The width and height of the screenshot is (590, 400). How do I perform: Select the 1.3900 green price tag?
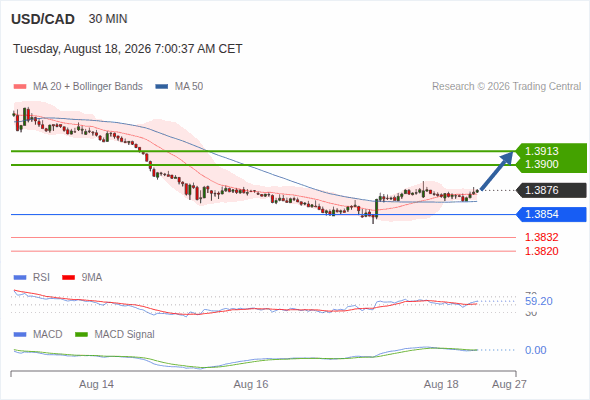click(541, 164)
